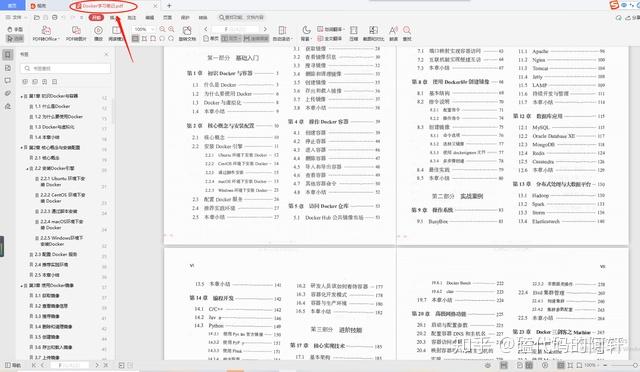
Task: Click the zoom in magnifier icon
Action: pyautogui.click(x=171, y=29)
